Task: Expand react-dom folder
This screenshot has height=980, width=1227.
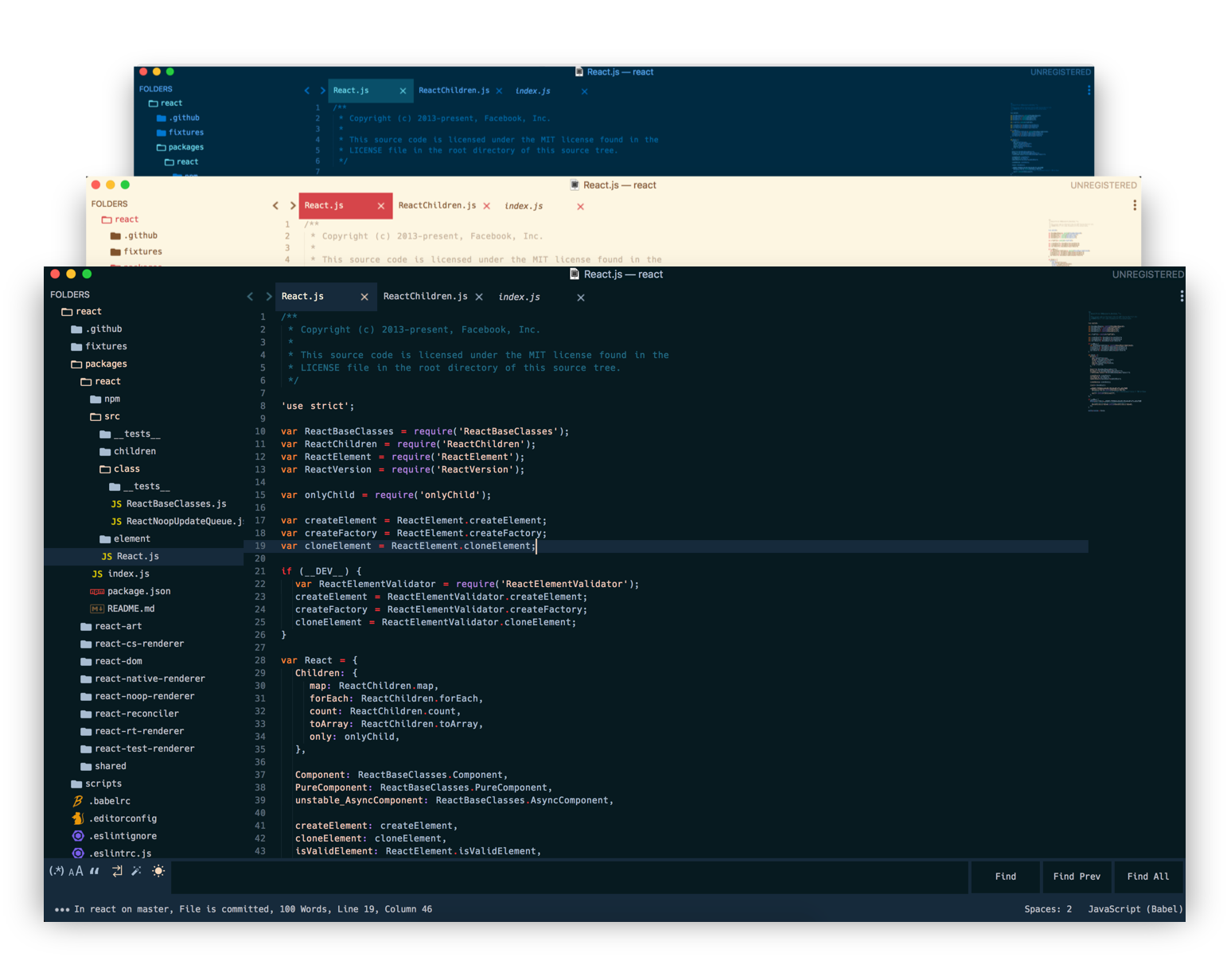Action: 111,662
